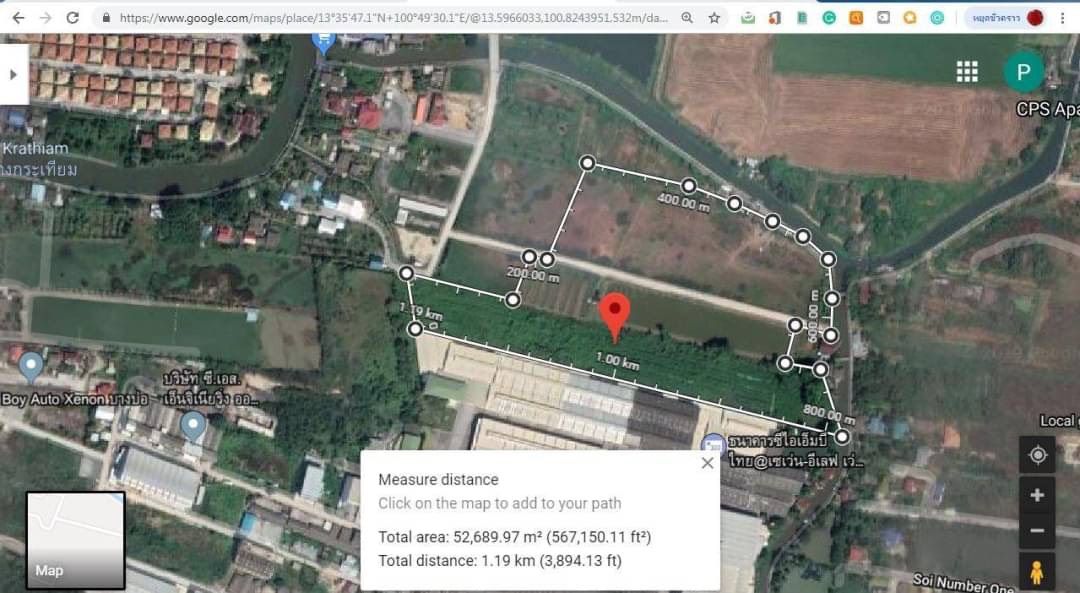Click the measurement point above 400.00 m
The width and height of the screenshot is (1080, 593).
689,185
